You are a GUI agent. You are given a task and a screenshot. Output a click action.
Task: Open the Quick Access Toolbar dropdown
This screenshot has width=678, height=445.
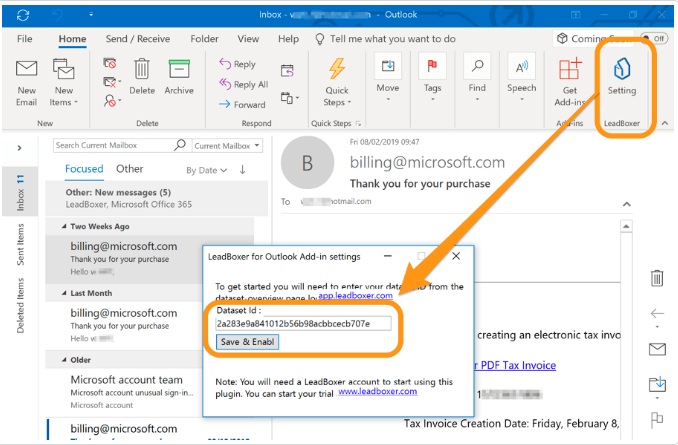pos(91,15)
